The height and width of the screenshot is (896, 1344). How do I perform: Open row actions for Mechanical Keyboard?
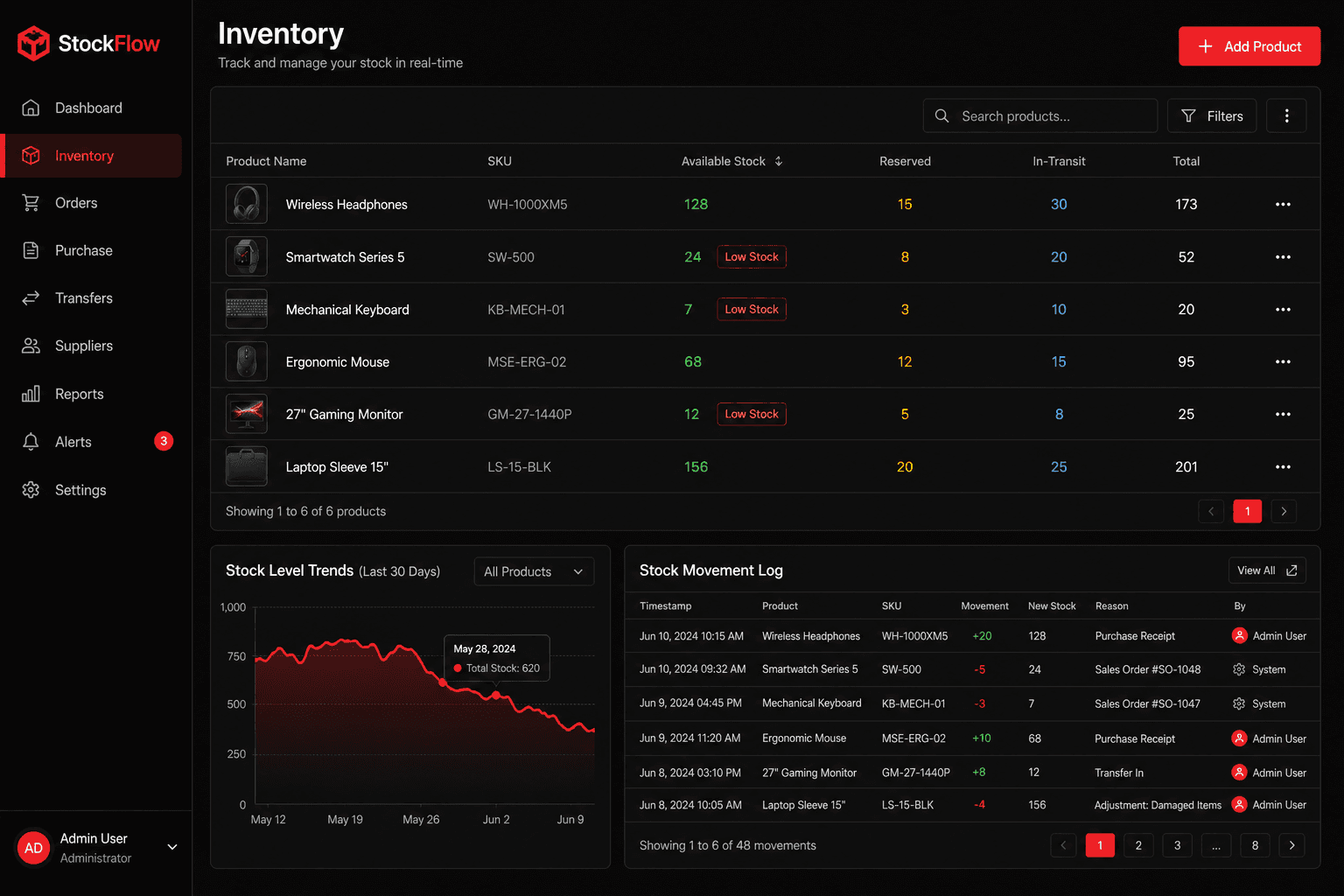coord(1283,310)
